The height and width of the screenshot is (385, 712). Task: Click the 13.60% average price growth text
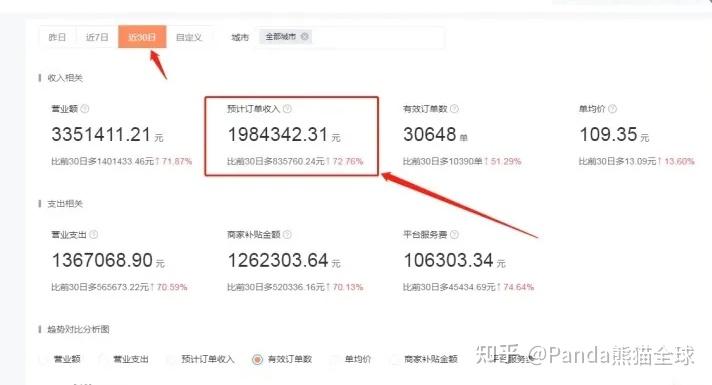click(x=679, y=161)
